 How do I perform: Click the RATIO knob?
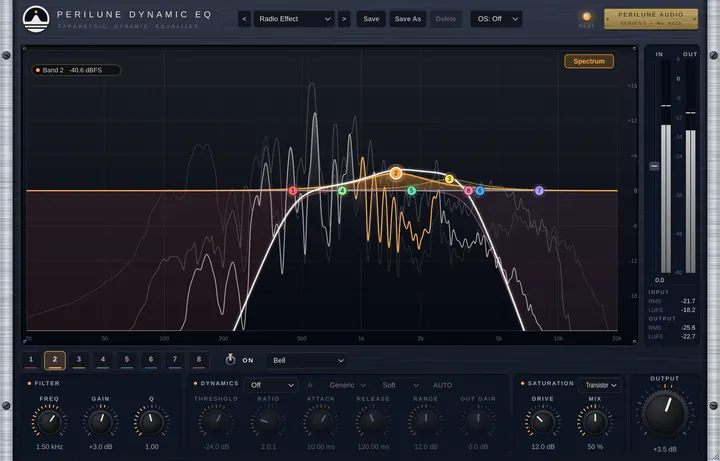tap(268, 422)
